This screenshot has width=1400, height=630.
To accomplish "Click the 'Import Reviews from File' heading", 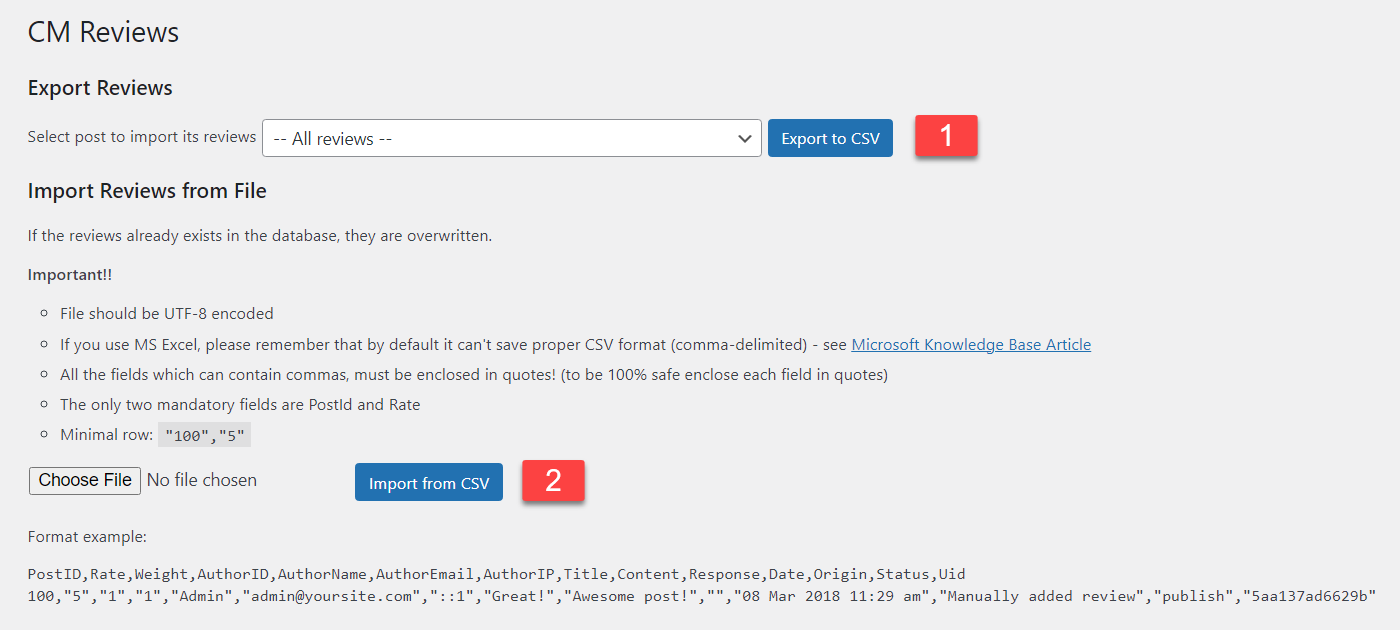I will (147, 191).
